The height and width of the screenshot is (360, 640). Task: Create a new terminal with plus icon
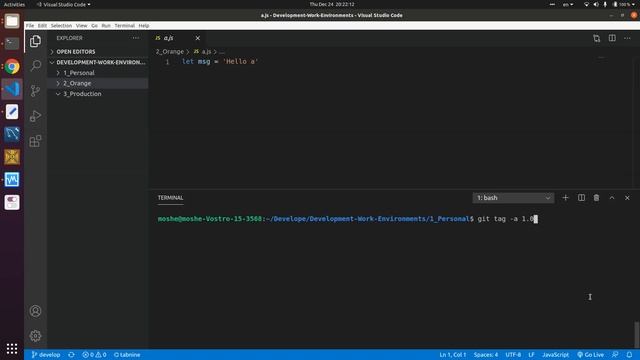[565, 198]
